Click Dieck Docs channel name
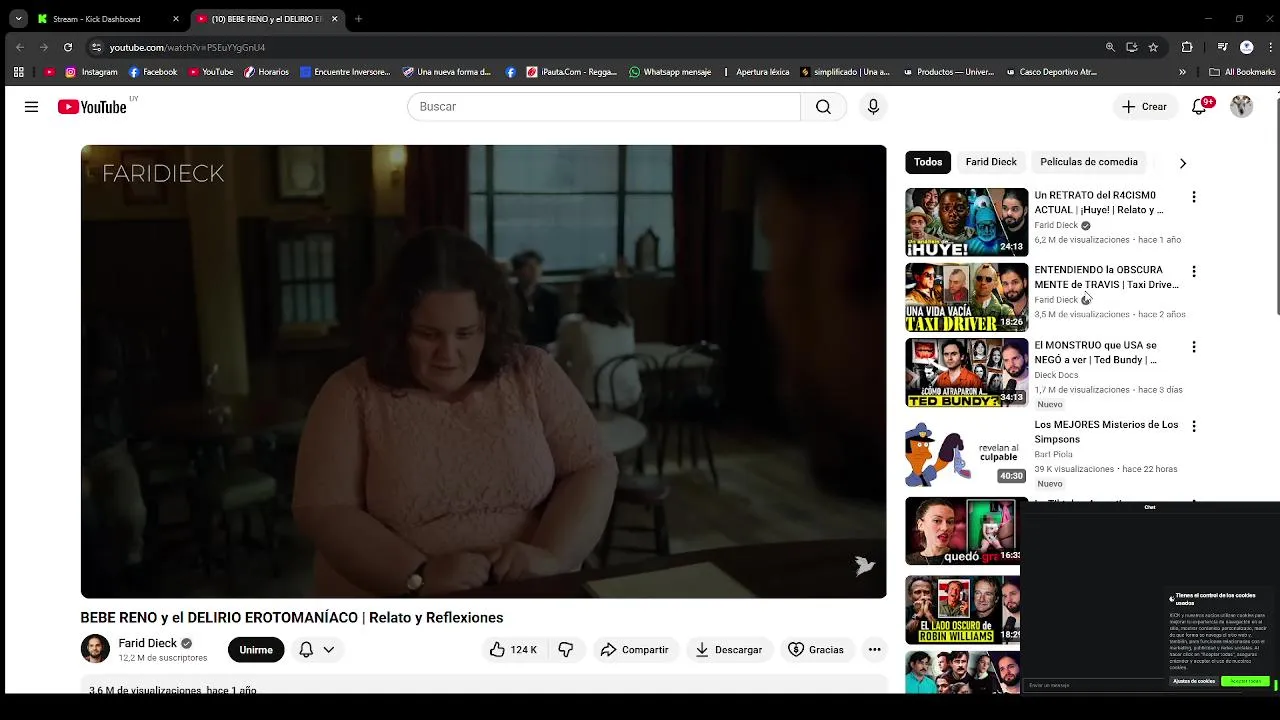This screenshot has height=720, width=1280. (x=1056, y=375)
